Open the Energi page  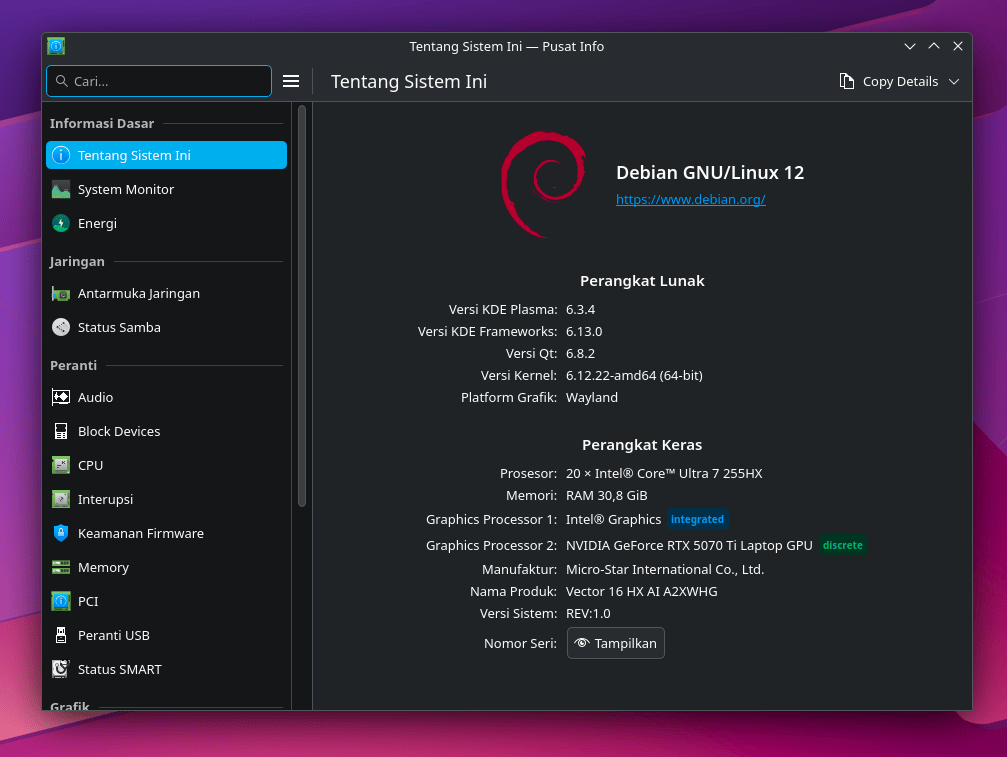tap(166, 223)
